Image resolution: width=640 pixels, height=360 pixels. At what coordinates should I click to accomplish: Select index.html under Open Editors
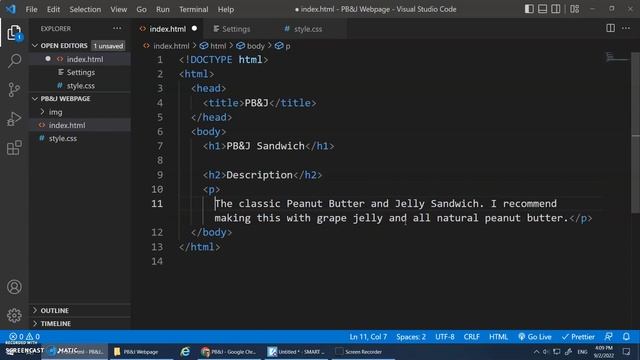(80, 59)
